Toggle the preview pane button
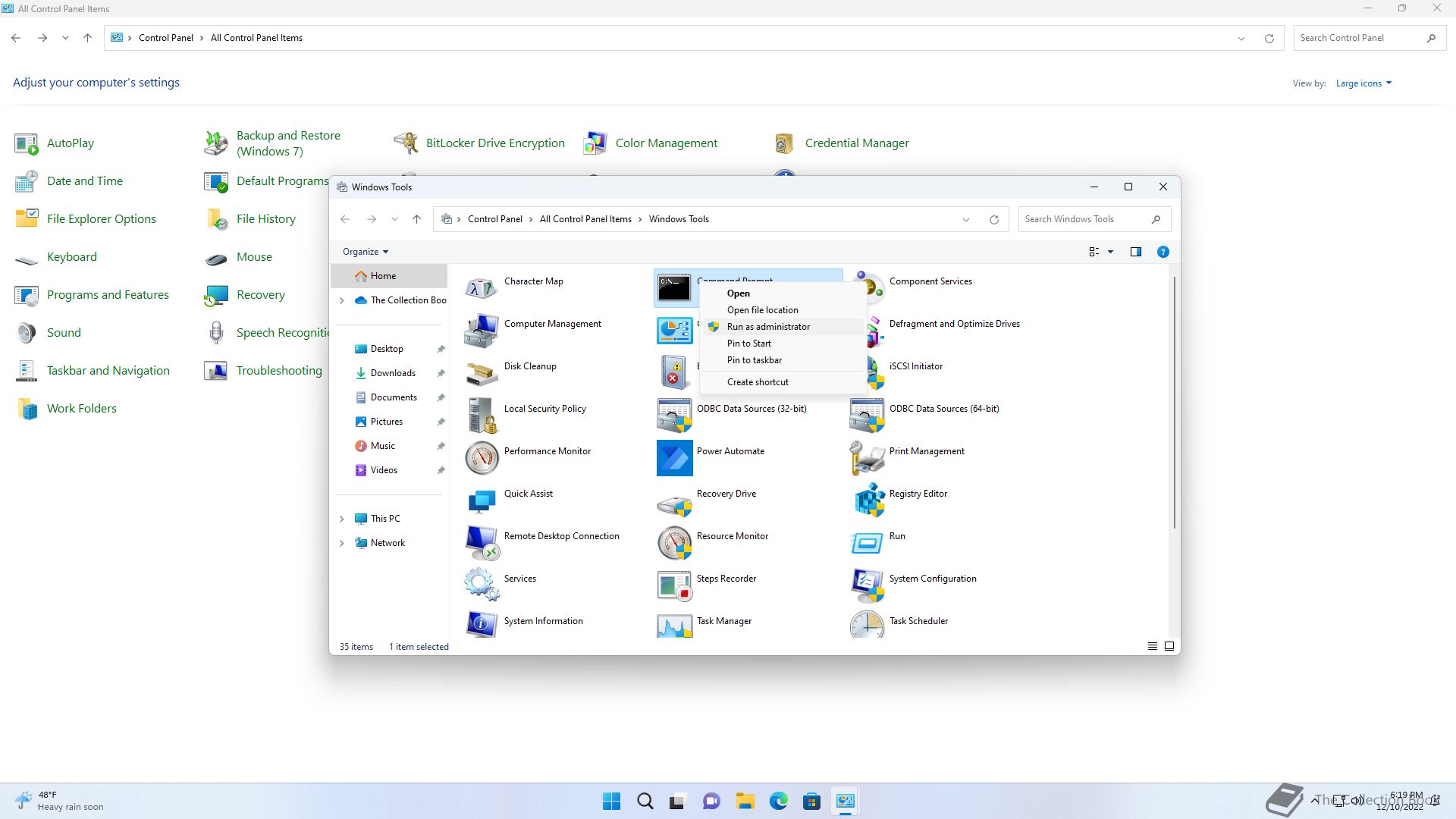 point(1135,252)
